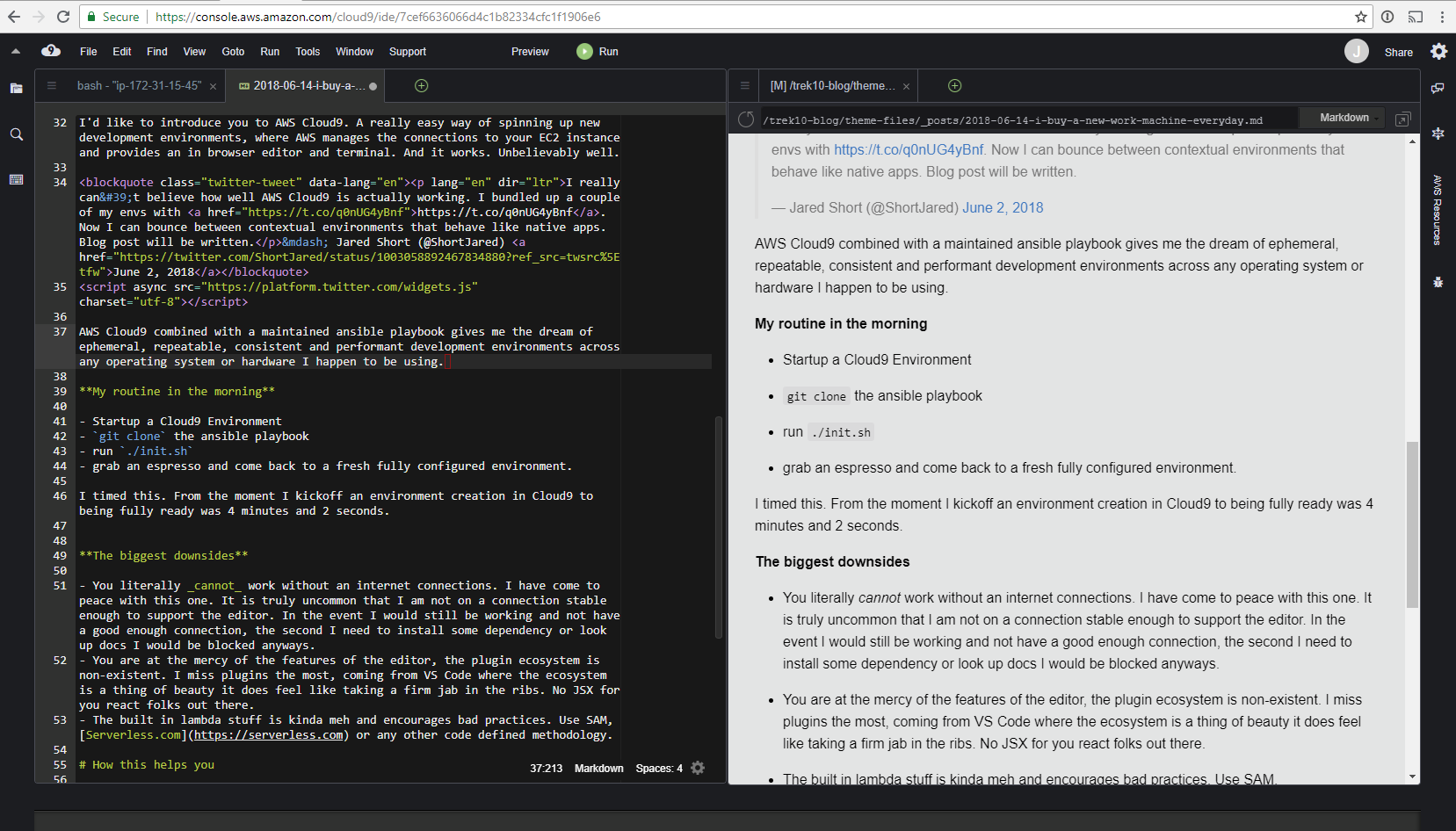The width and height of the screenshot is (1456, 831).
Task: Change the Spaces: 4 indentation setting
Action: point(659,769)
